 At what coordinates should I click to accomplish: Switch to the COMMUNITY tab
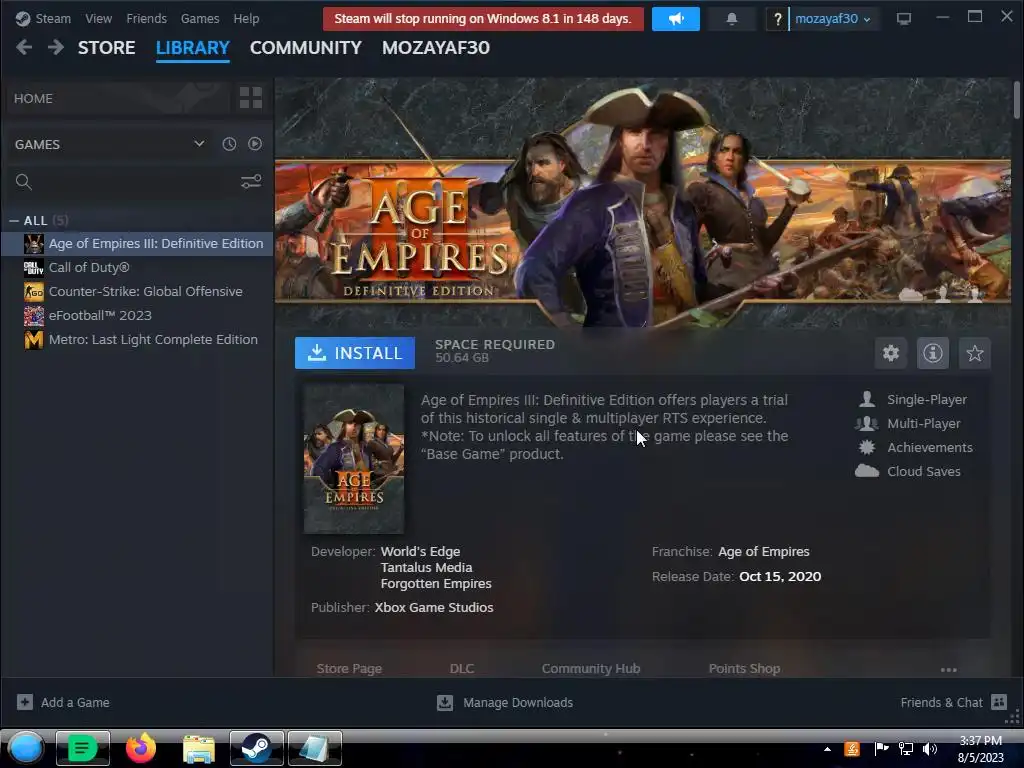tap(306, 48)
